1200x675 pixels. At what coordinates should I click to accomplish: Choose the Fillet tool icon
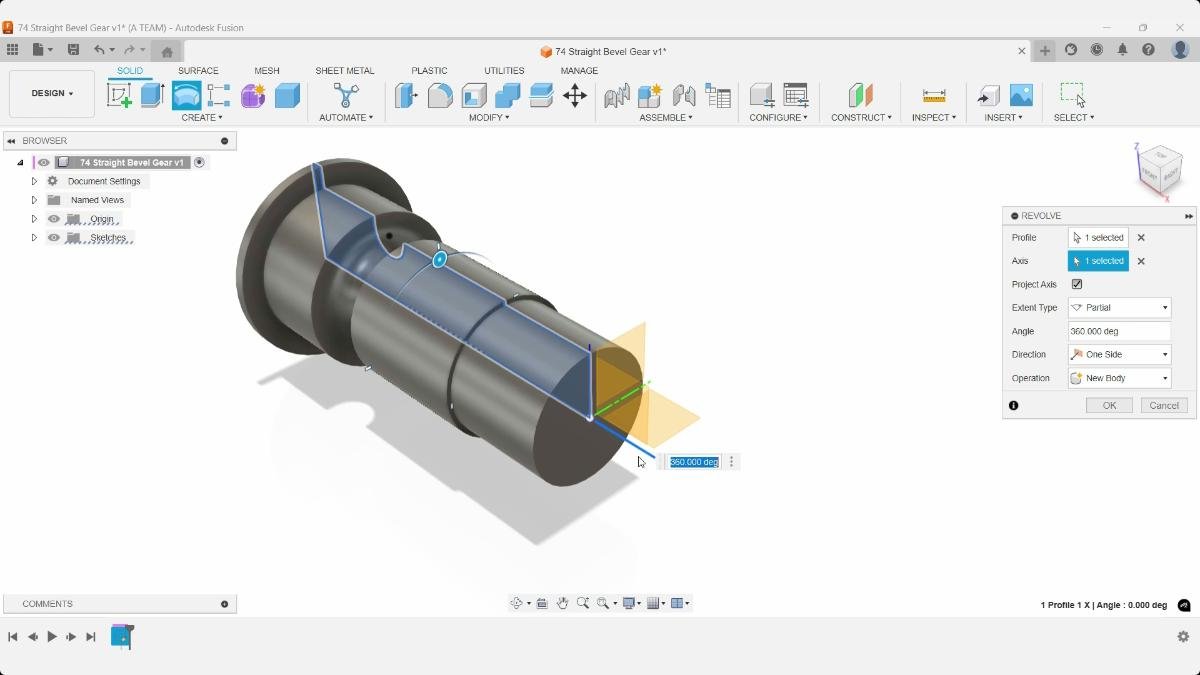tap(440, 95)
